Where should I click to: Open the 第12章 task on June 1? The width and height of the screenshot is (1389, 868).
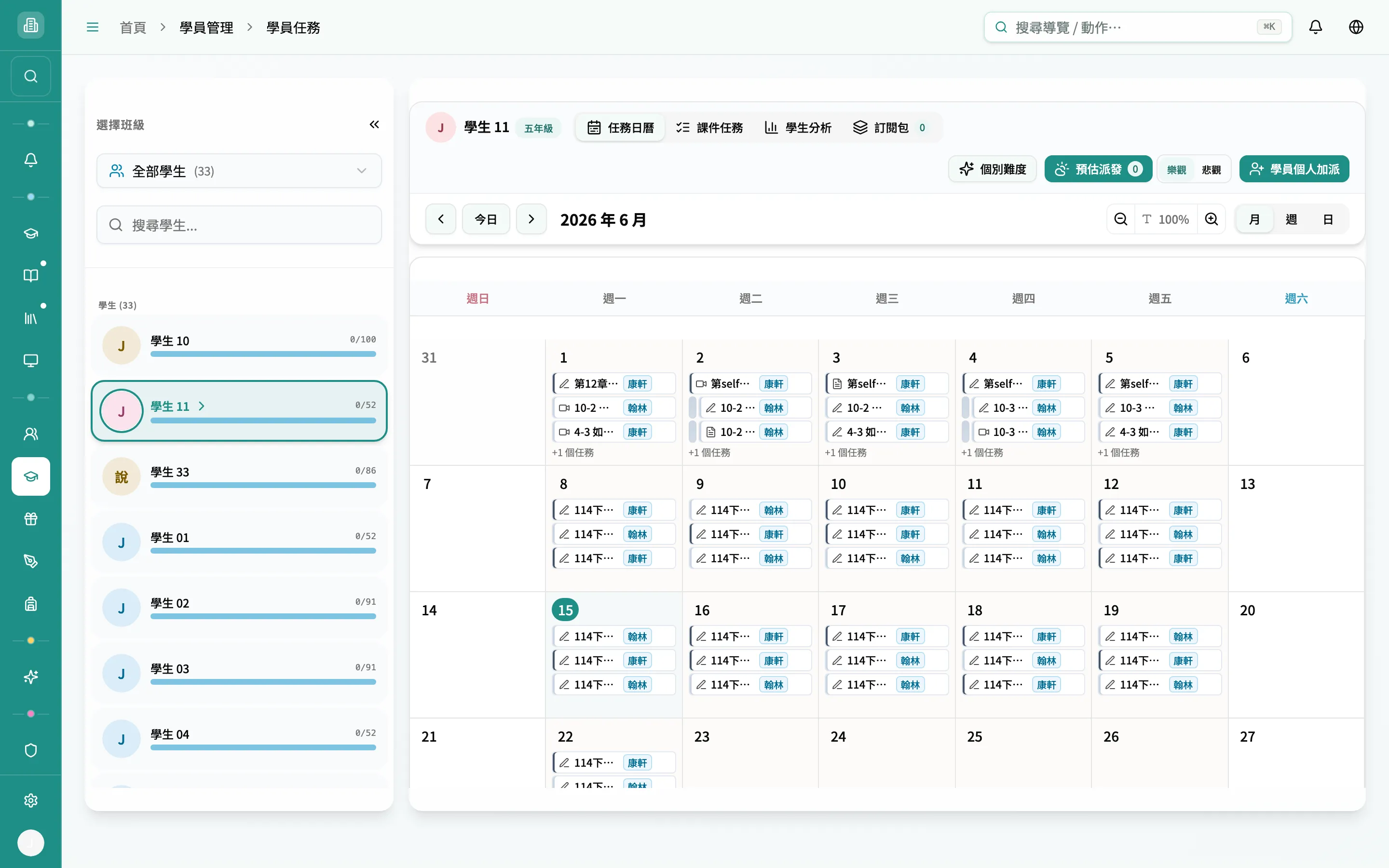pyautogui.click(x=614, y=383)
